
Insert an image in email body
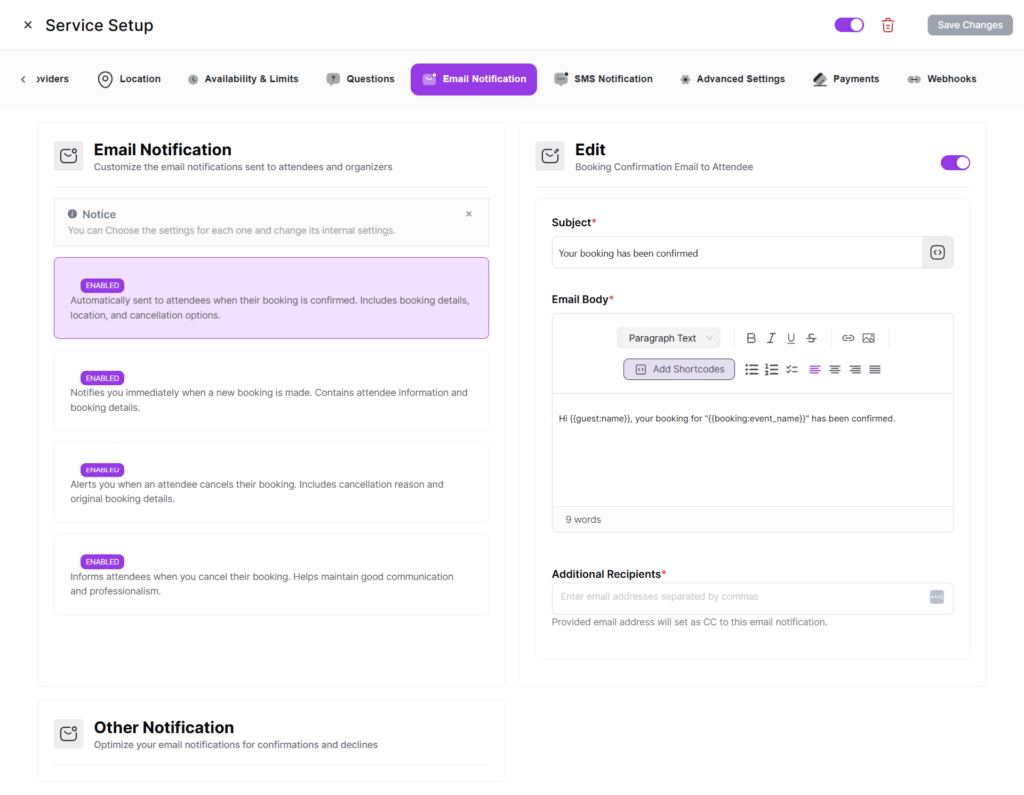pyautogui.click(x=868, y=338)
